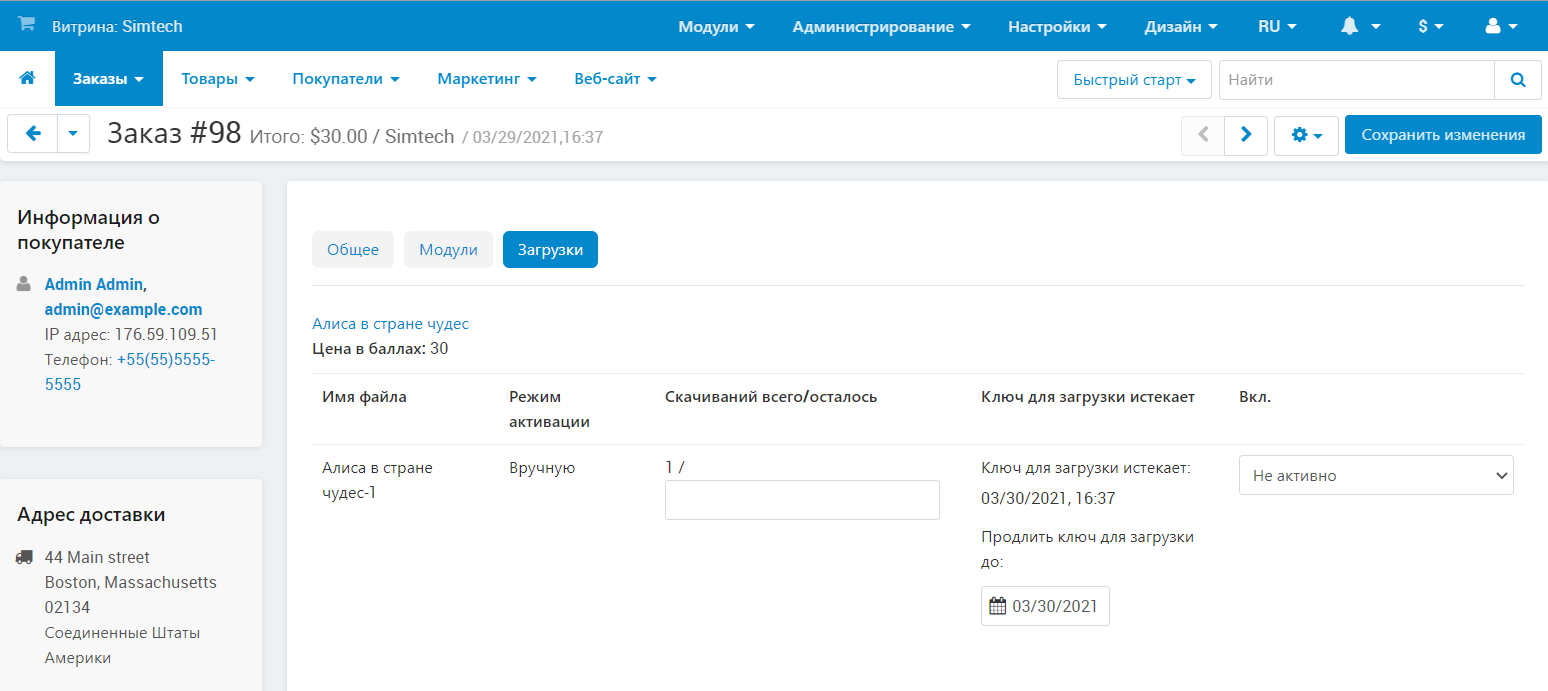Image resolution: width=1548 pixels, height=691 pixels.
Task: Click the search magnifier button
Action: click(1518, 80)
